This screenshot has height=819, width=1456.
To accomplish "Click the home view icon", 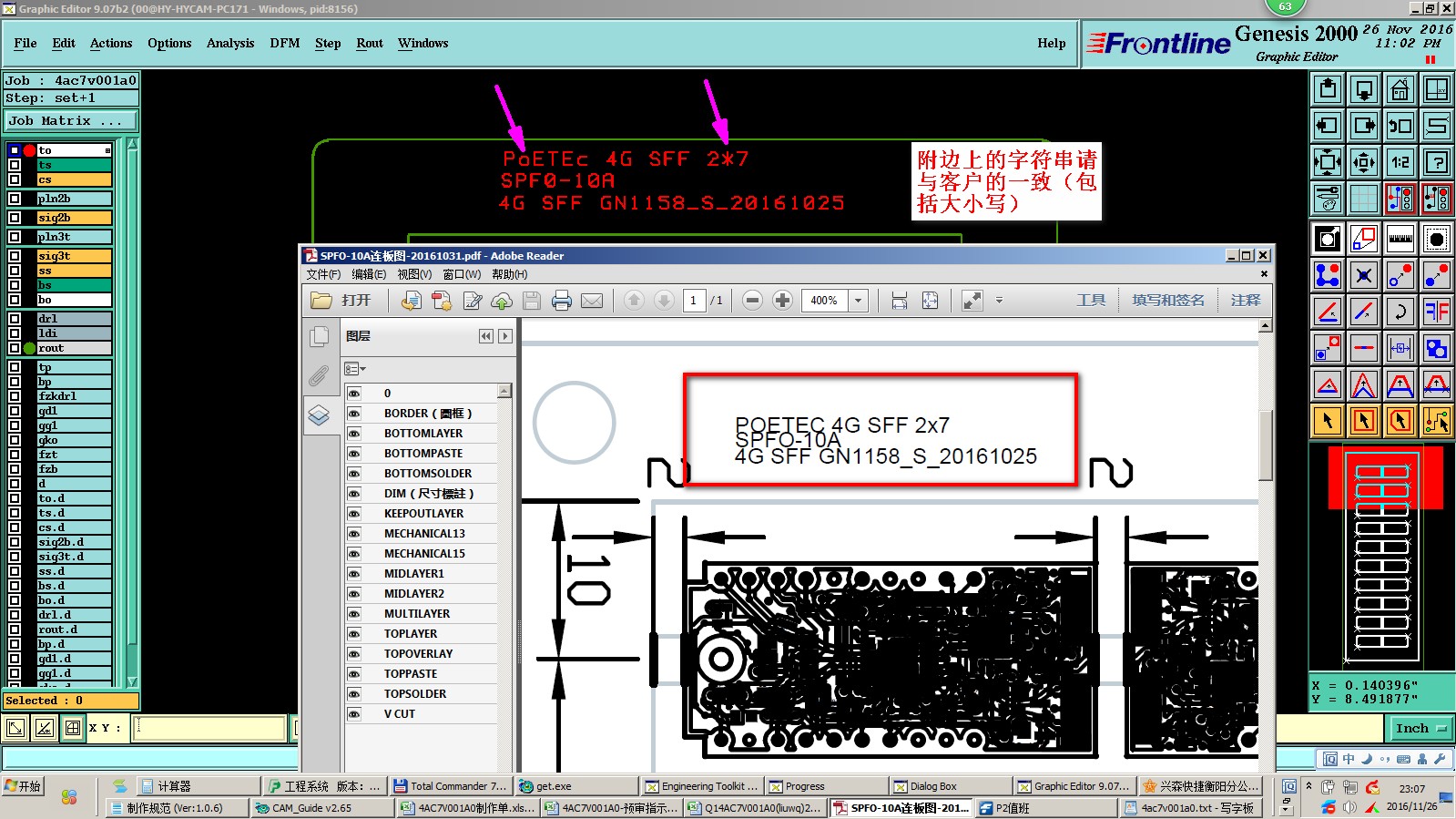I will coord(1400,89).
